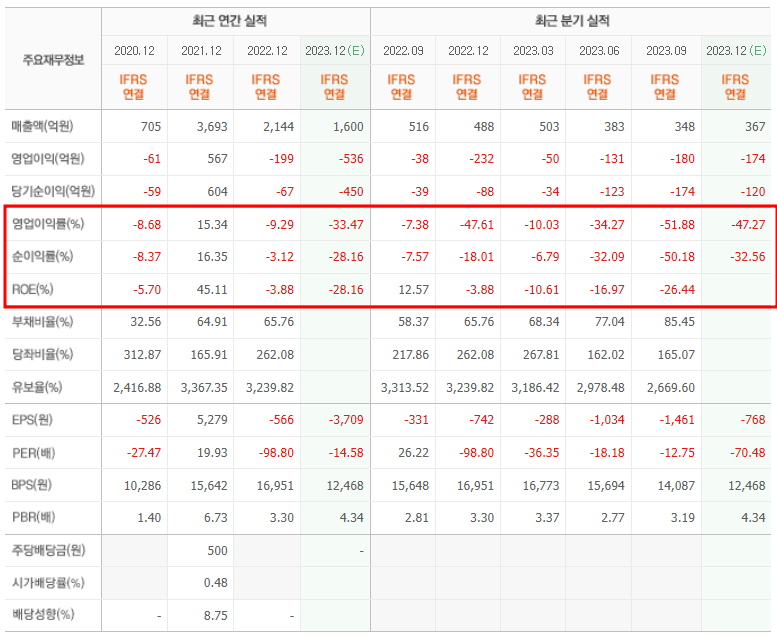The image size is (777, 638).
Task: Click the net income value -123
Action: coord(611,191)
